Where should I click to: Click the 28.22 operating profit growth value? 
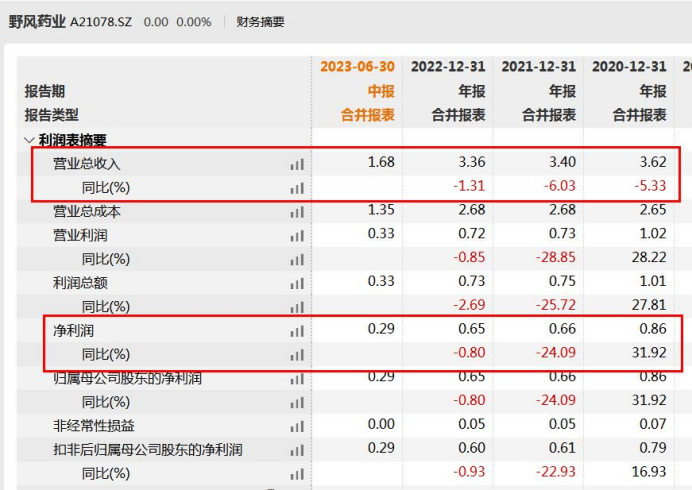(649, 257)
